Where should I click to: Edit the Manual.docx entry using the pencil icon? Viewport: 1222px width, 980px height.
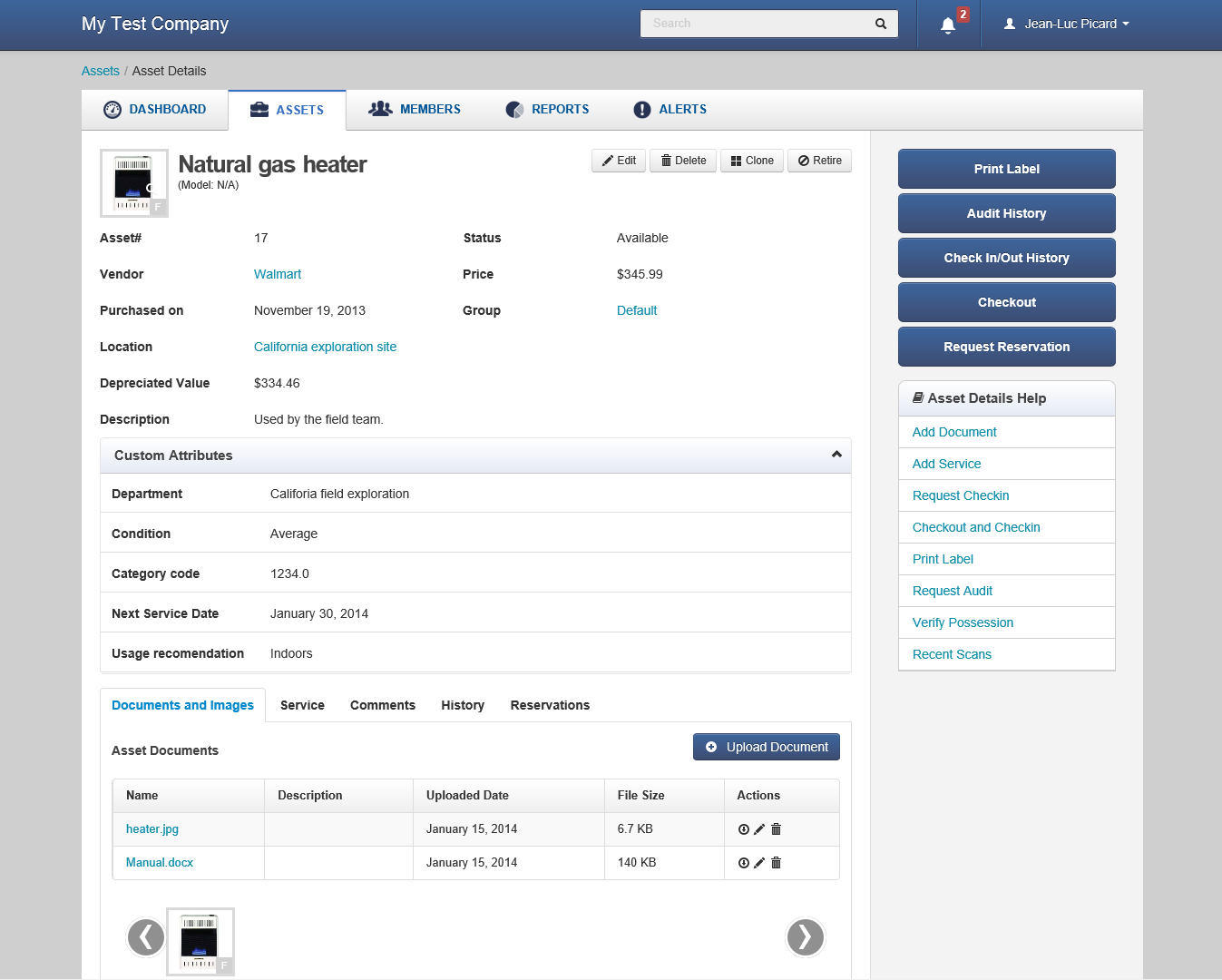pos(759,862)
